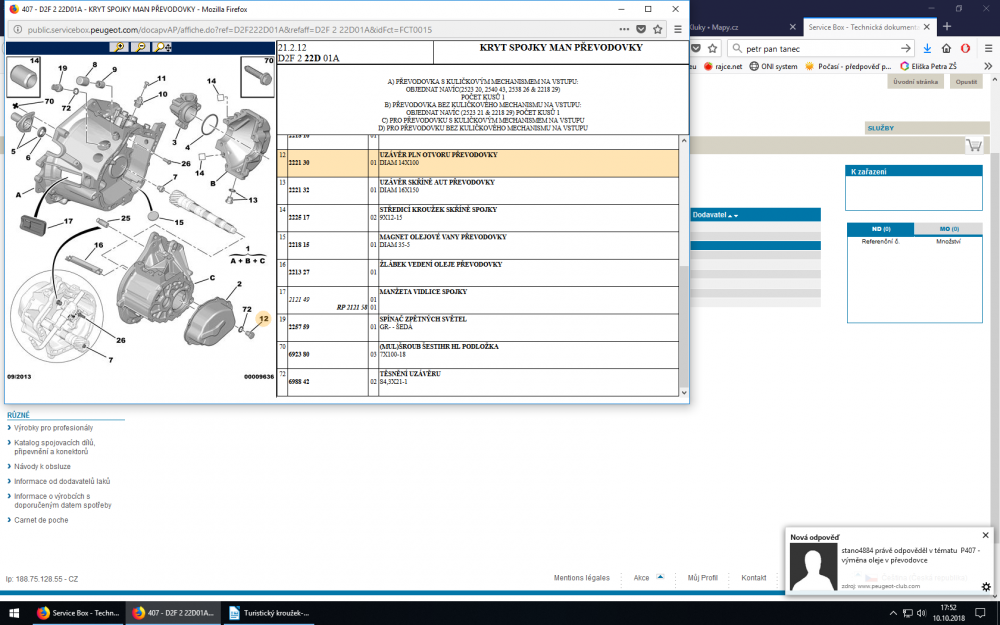This screenshot has width=1000, height=625.
Task: Bookmark the popup page with star icon
Action: (x=658, y=29)
